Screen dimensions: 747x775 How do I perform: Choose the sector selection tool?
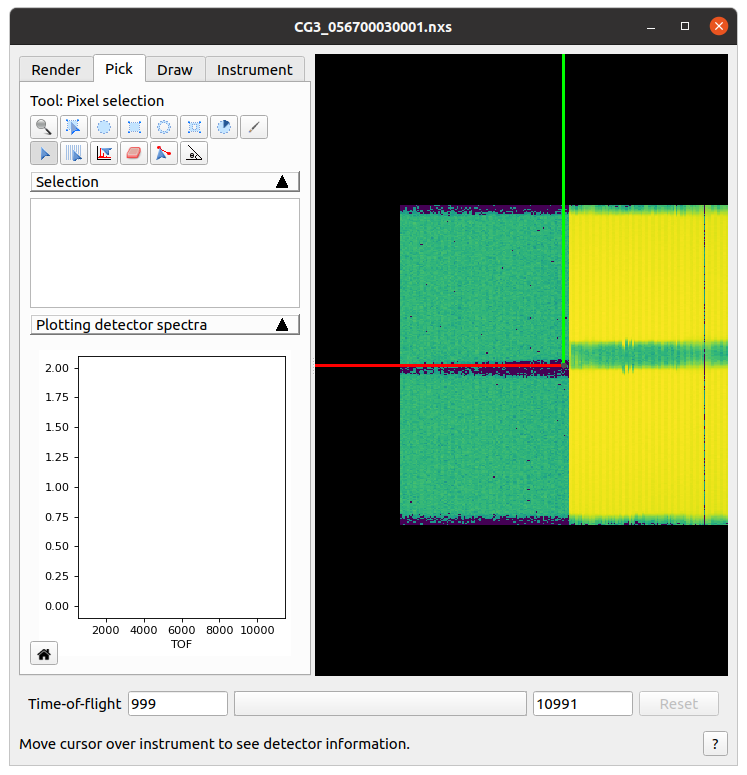tap(224, 127)
